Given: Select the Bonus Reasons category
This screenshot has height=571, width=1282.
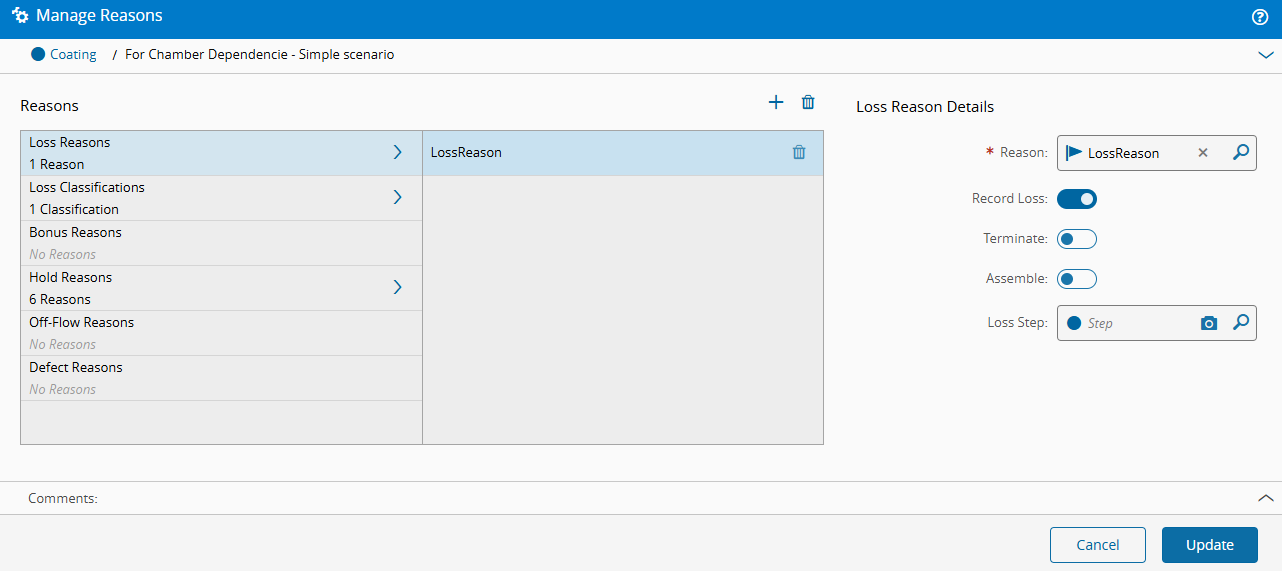Looking at the screenshot, I should pos(221,243).
